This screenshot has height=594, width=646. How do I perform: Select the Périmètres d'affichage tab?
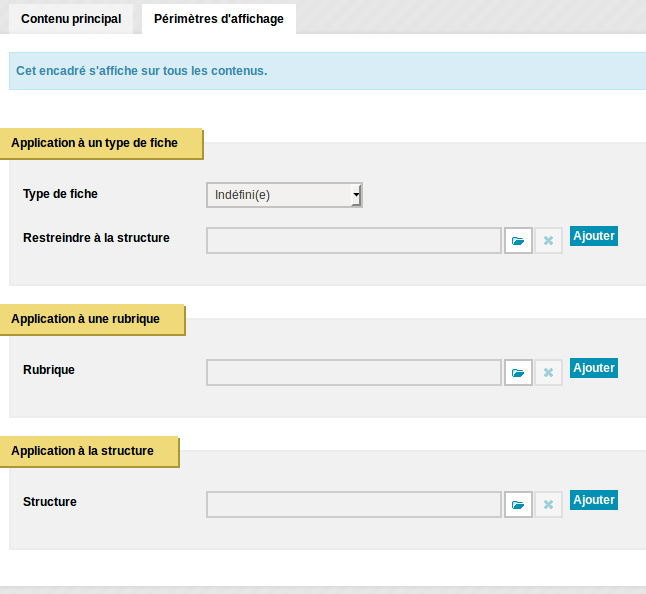pos(219,19)
